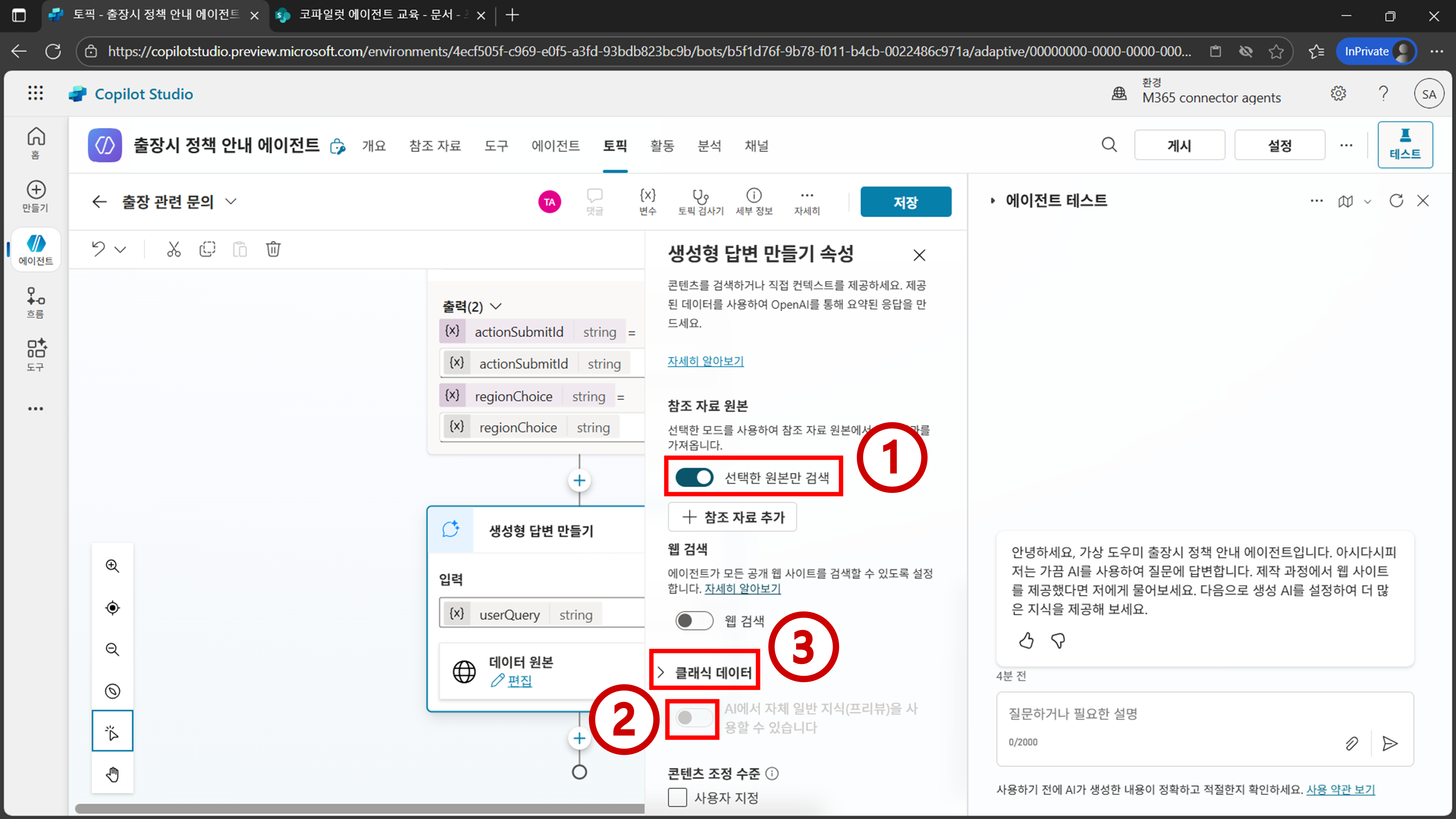Select the hand pan tool
1456x819 pixels.
point(112,774)
